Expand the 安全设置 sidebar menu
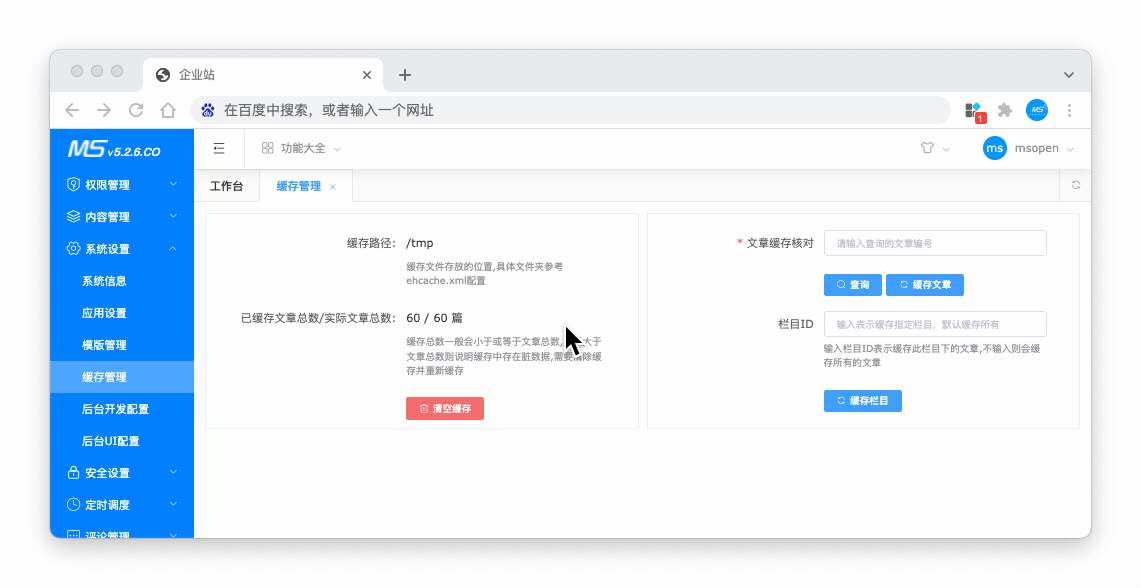Viewport: 1141px width, 588px height. coord(121,473)
